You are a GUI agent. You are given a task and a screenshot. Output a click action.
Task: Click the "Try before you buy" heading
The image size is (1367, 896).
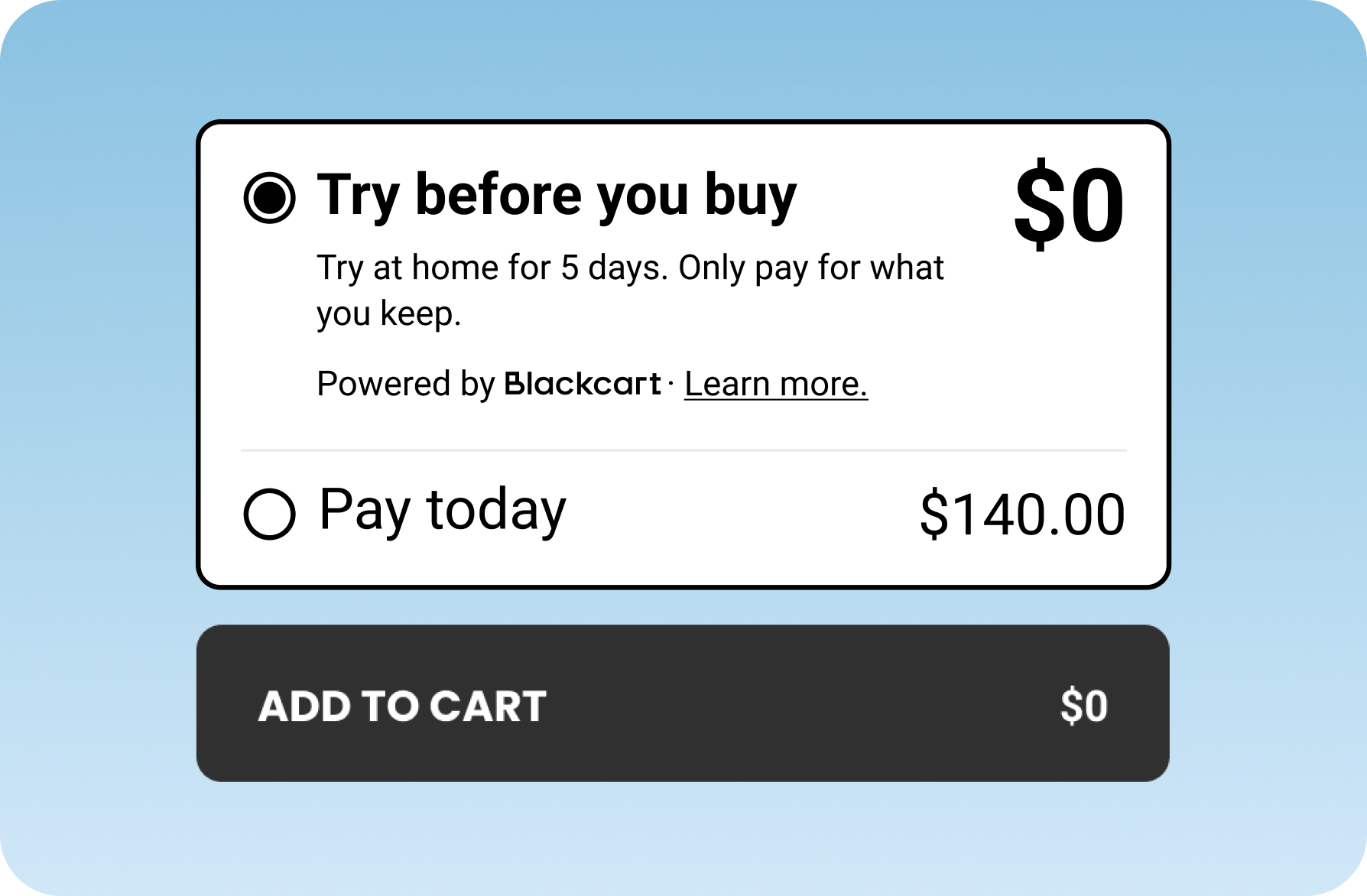point(557,196)
